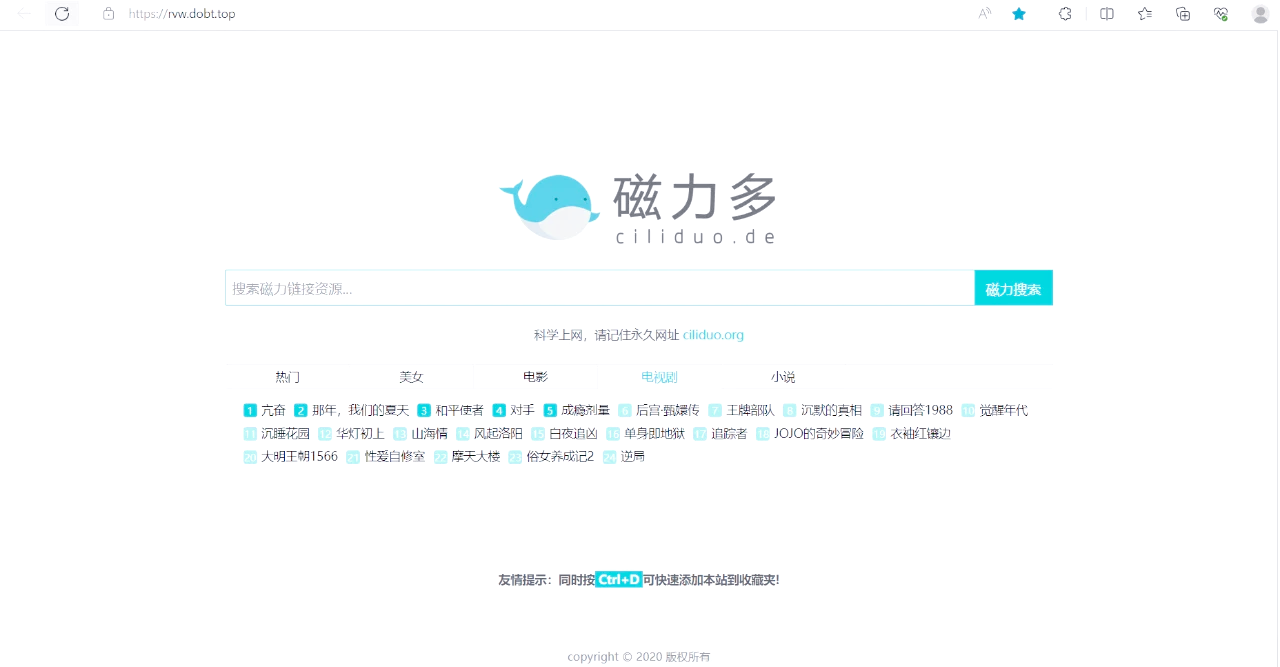Open the browser Extensions puzzle icon
1280x667 pixels.
pos(1065,14)
